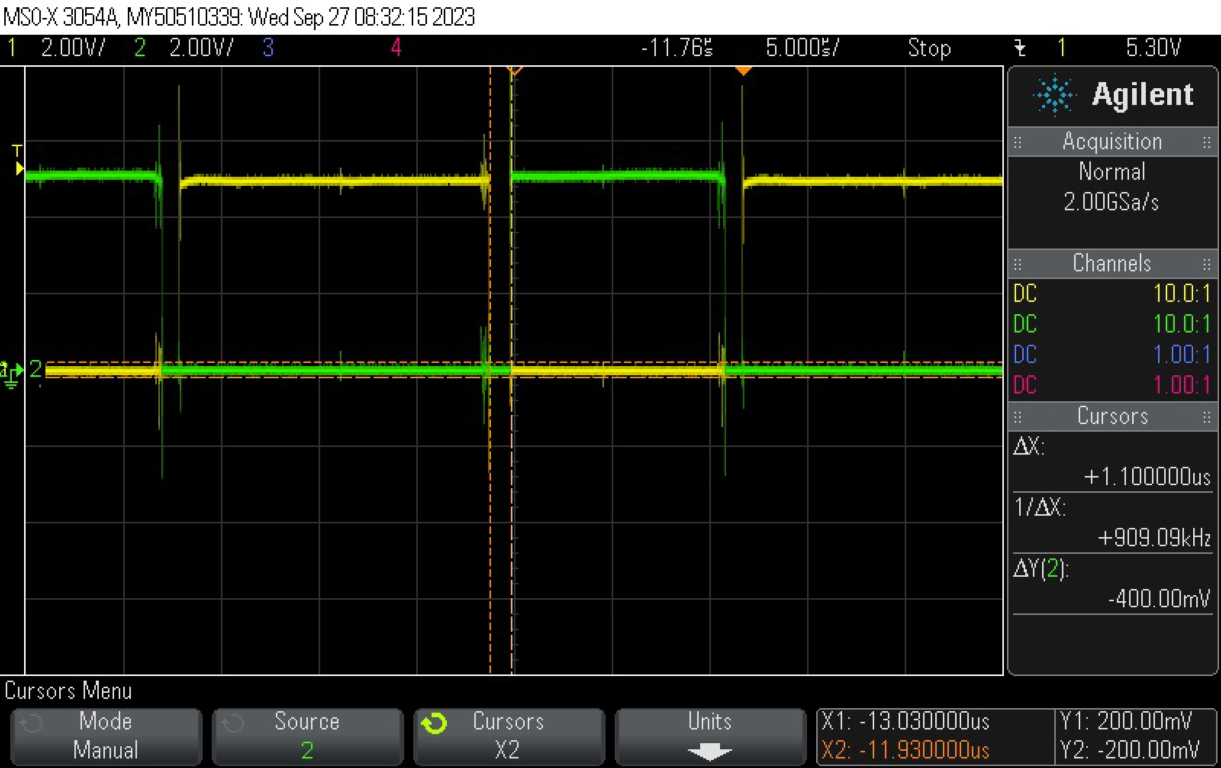Click the 5.30V trigger level value
The image size is (1221, 768).
[1153, 47]
